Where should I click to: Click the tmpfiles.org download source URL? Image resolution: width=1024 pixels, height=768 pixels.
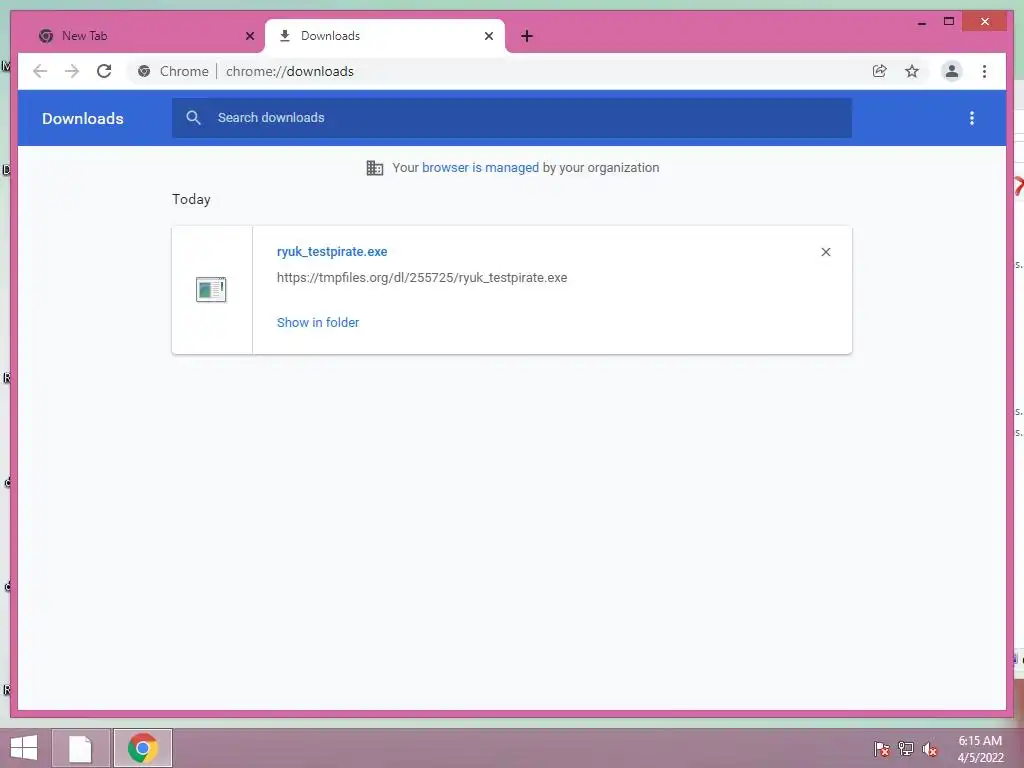coord(422,278)
